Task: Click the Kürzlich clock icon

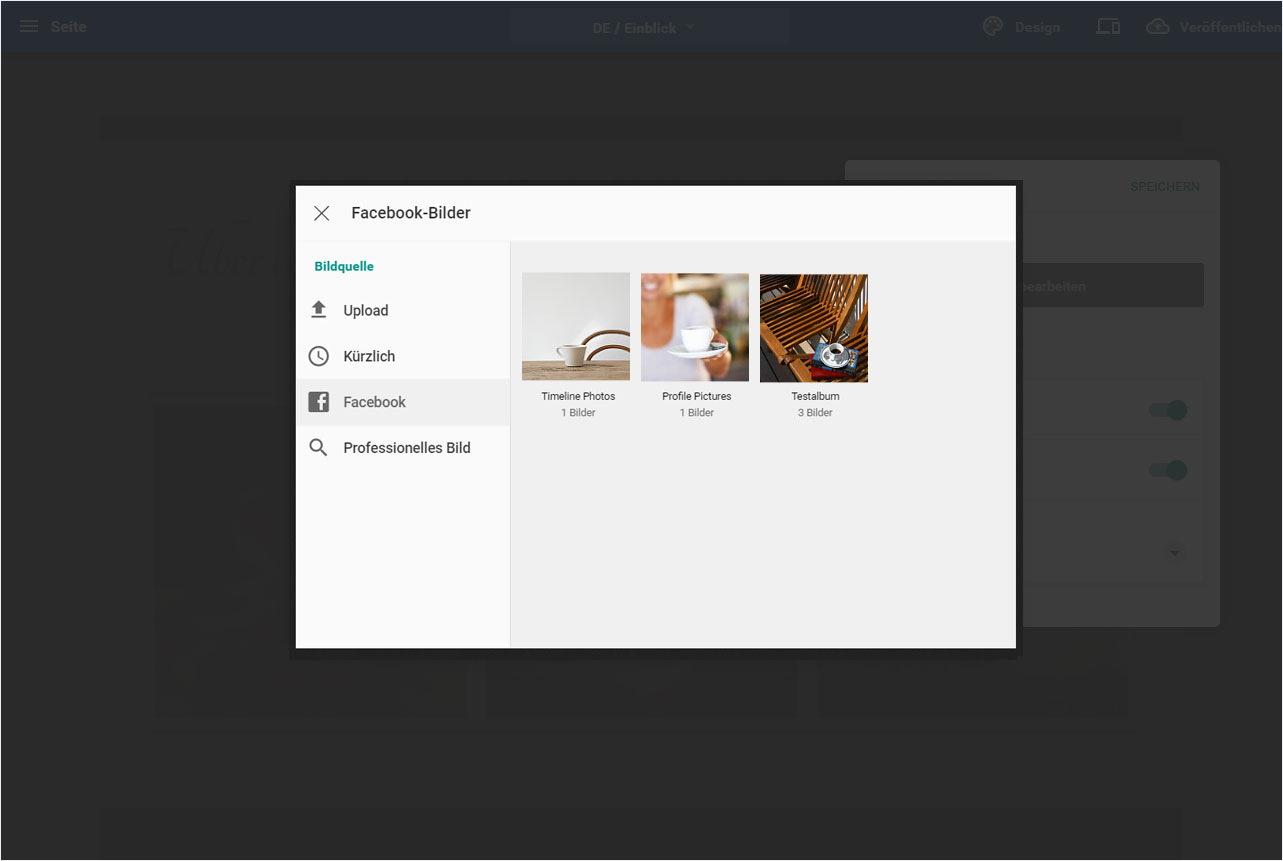Action: point(318,356)
